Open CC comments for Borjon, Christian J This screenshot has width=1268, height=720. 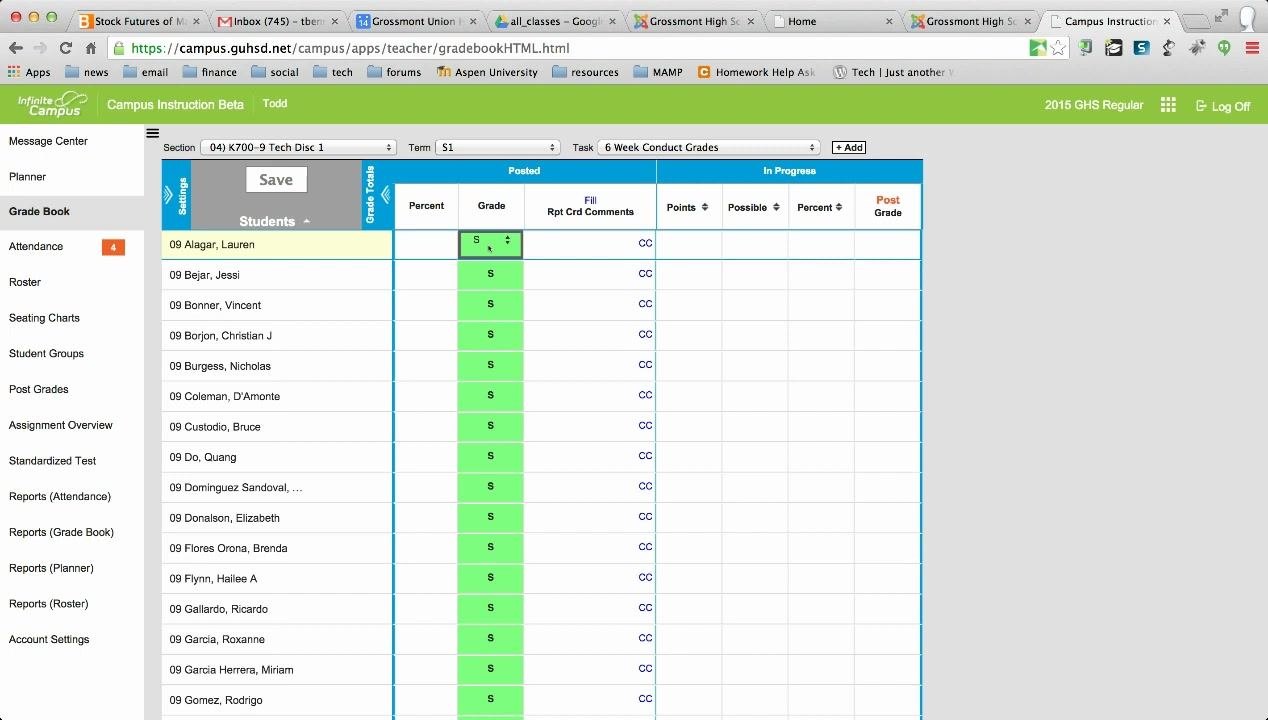[645, 334]
